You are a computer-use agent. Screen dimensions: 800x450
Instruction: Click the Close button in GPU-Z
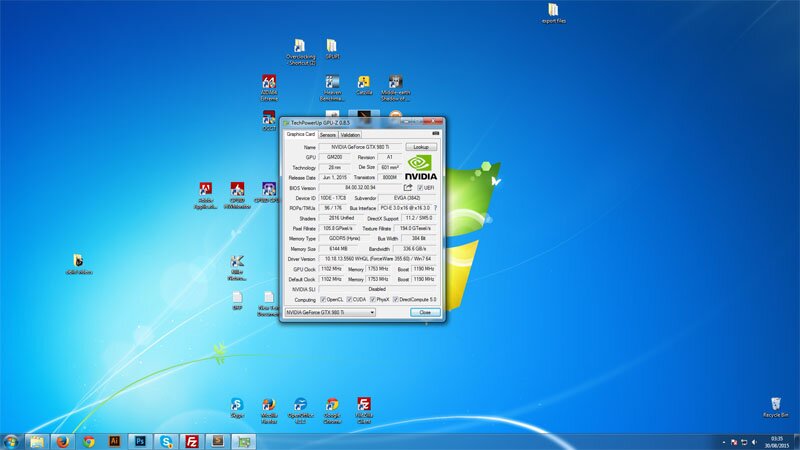[x=425, y=312]
